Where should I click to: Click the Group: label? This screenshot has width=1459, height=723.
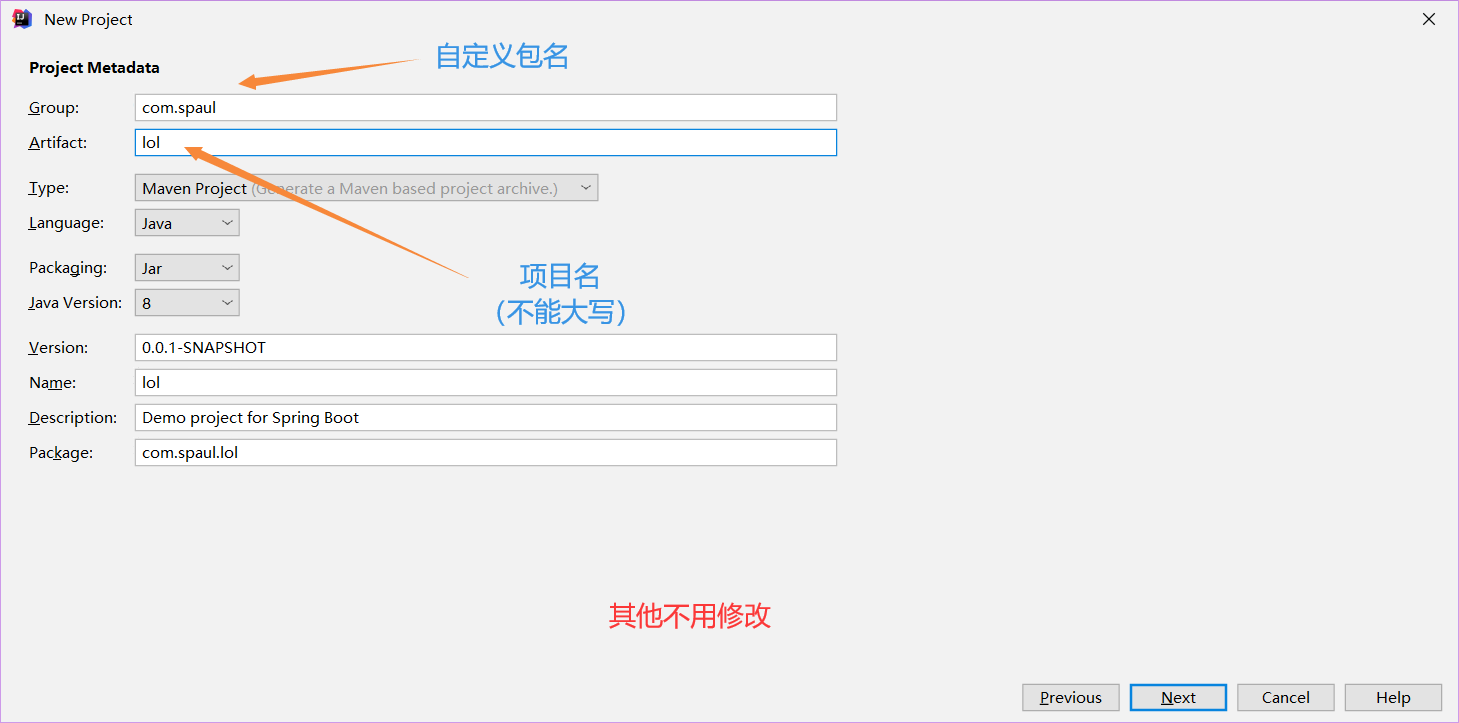[54, 108]
